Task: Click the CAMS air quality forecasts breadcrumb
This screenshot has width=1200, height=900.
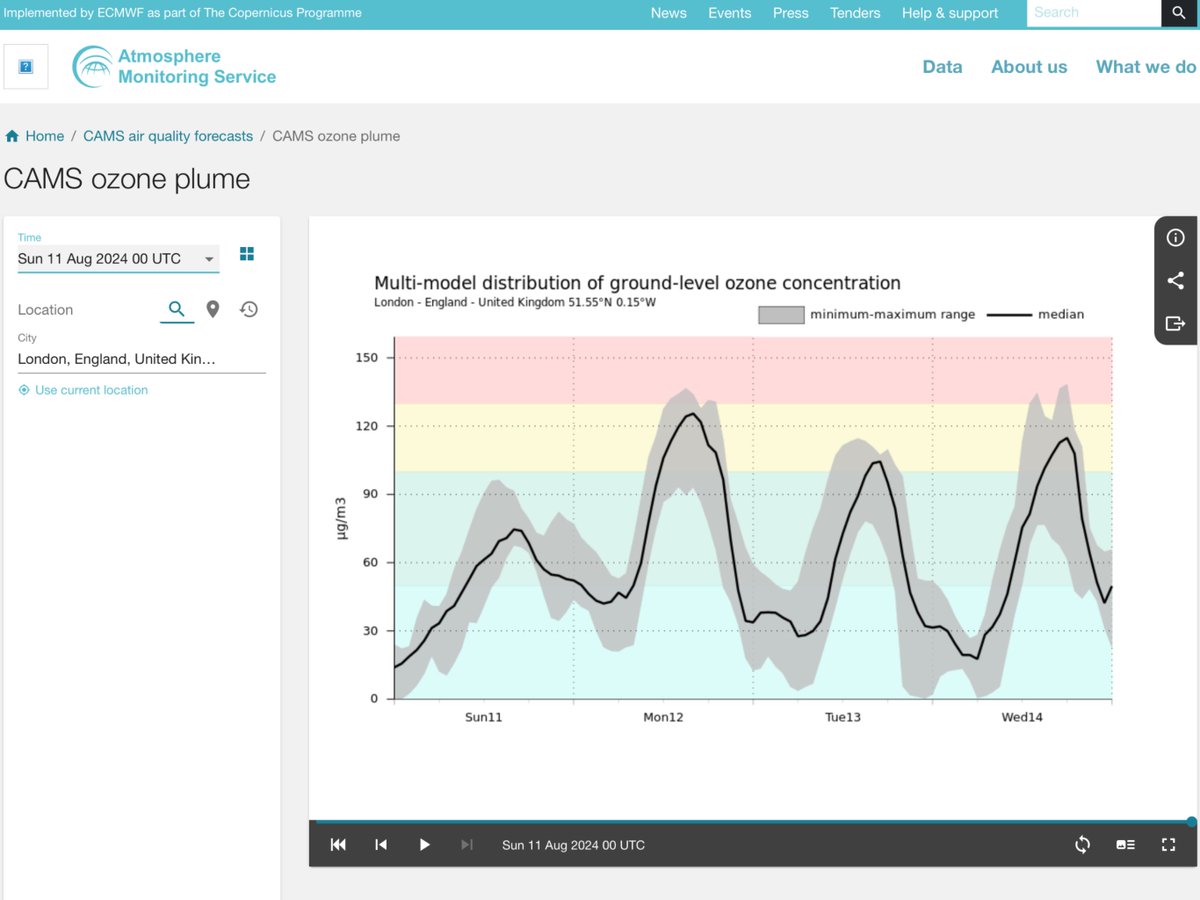Action: [168, 136]
